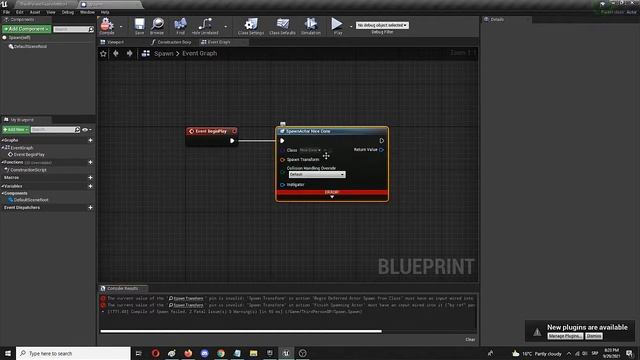This screenshot has width=640, height=360.
Task: Click the Spawn Transform input pin
Action: tap(282, 160)
